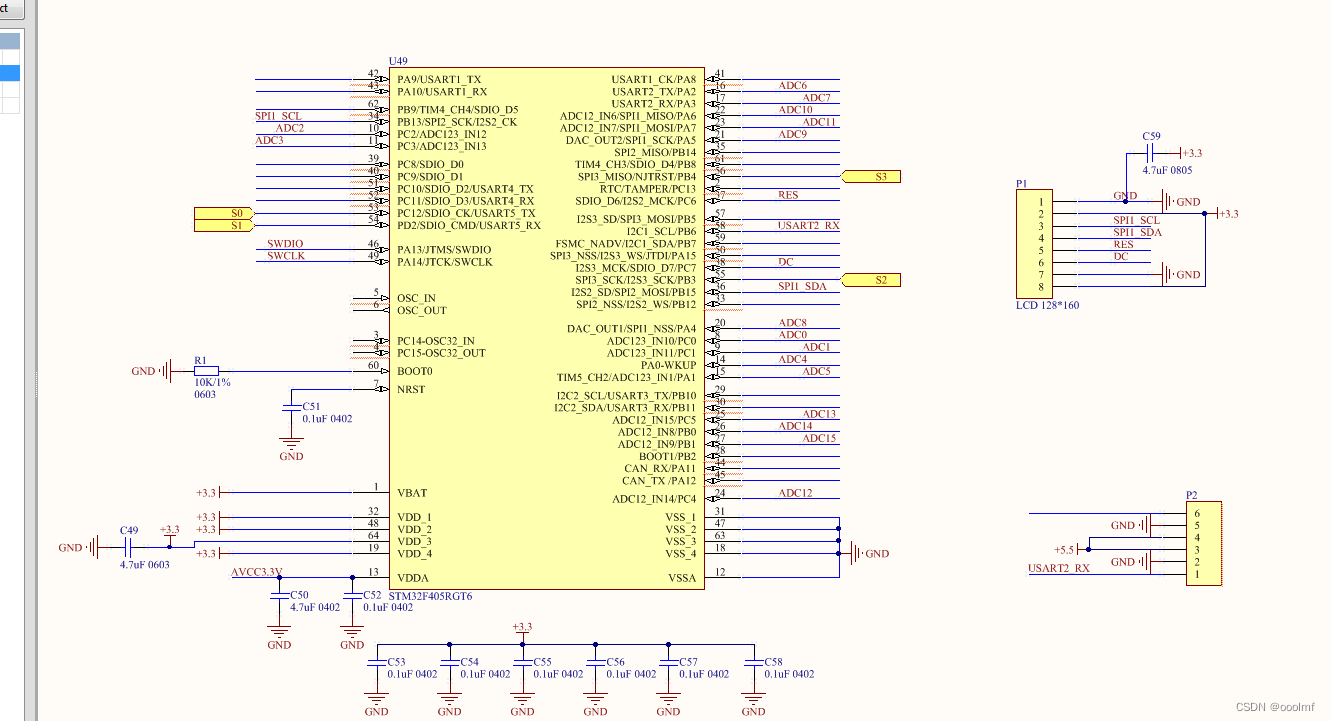Select capacitor C59 symbol
Image resolution: width=1330 pixels, height=721 pixels.
(x=1150, y=153)
